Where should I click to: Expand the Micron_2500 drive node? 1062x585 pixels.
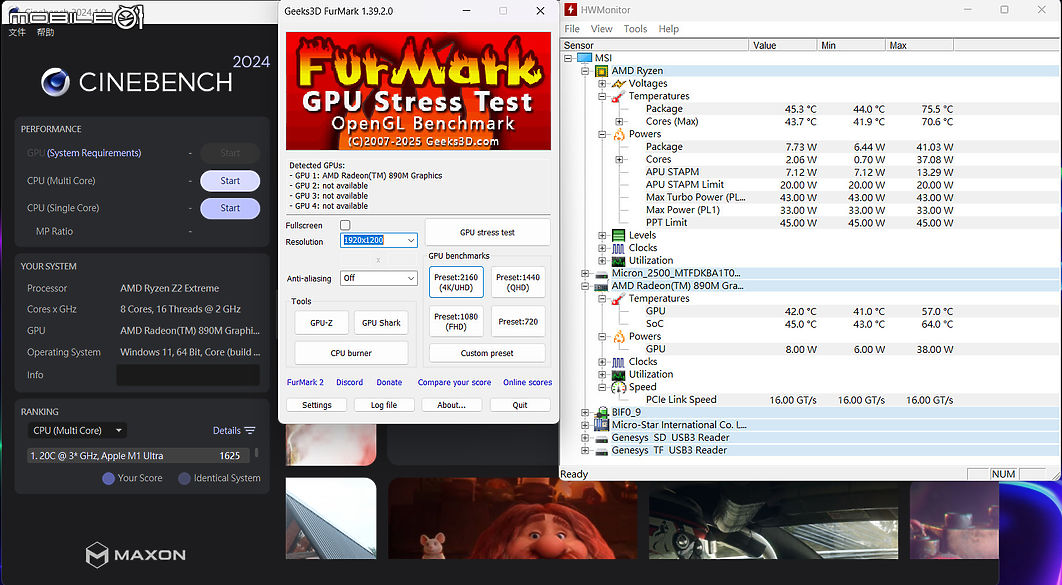pos(585,274)
